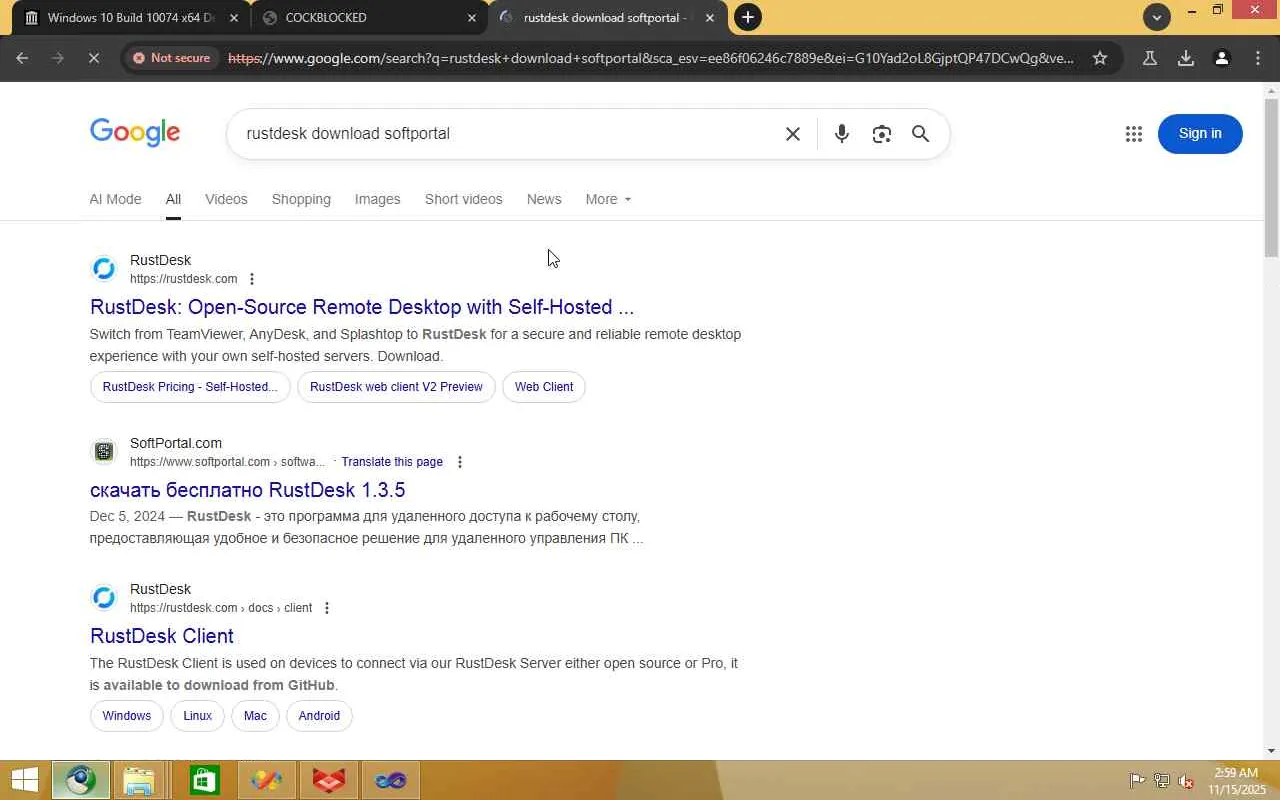Open the RustDesk 1.3.5 SoftPortal result
The width and height of the screenshot is (1280, 800).
(x=247, y=490)
